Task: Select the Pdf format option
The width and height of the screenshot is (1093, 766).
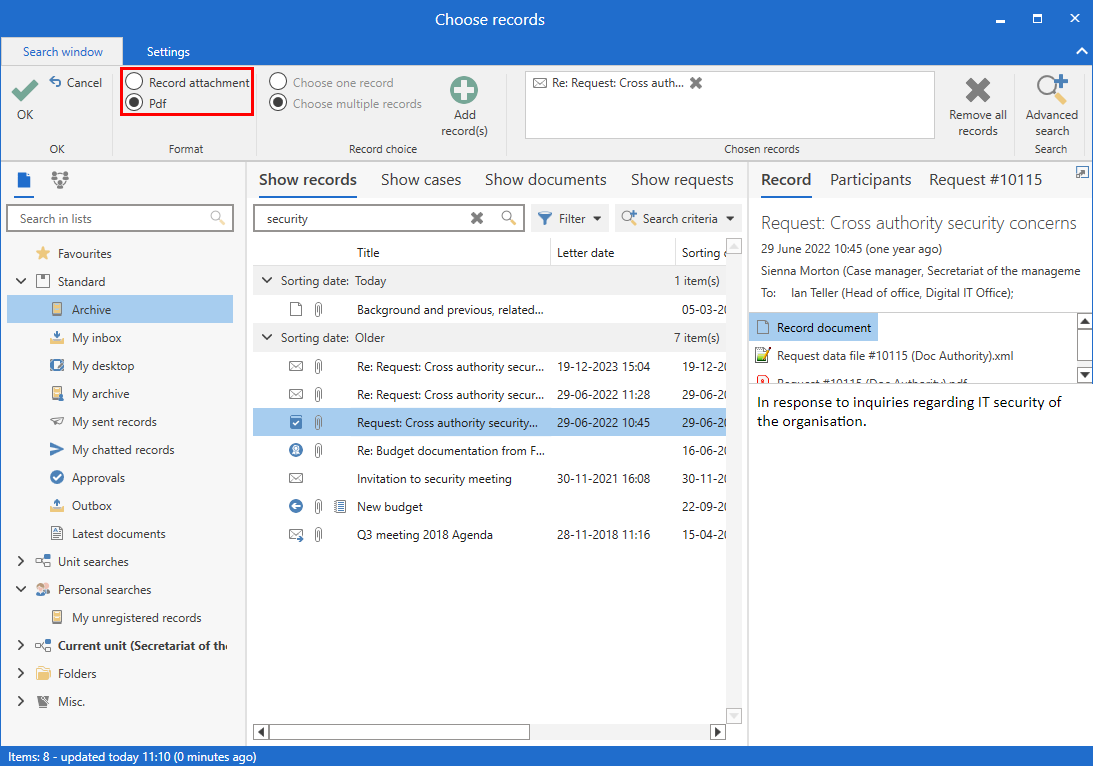Action: [x=134, y=103]
